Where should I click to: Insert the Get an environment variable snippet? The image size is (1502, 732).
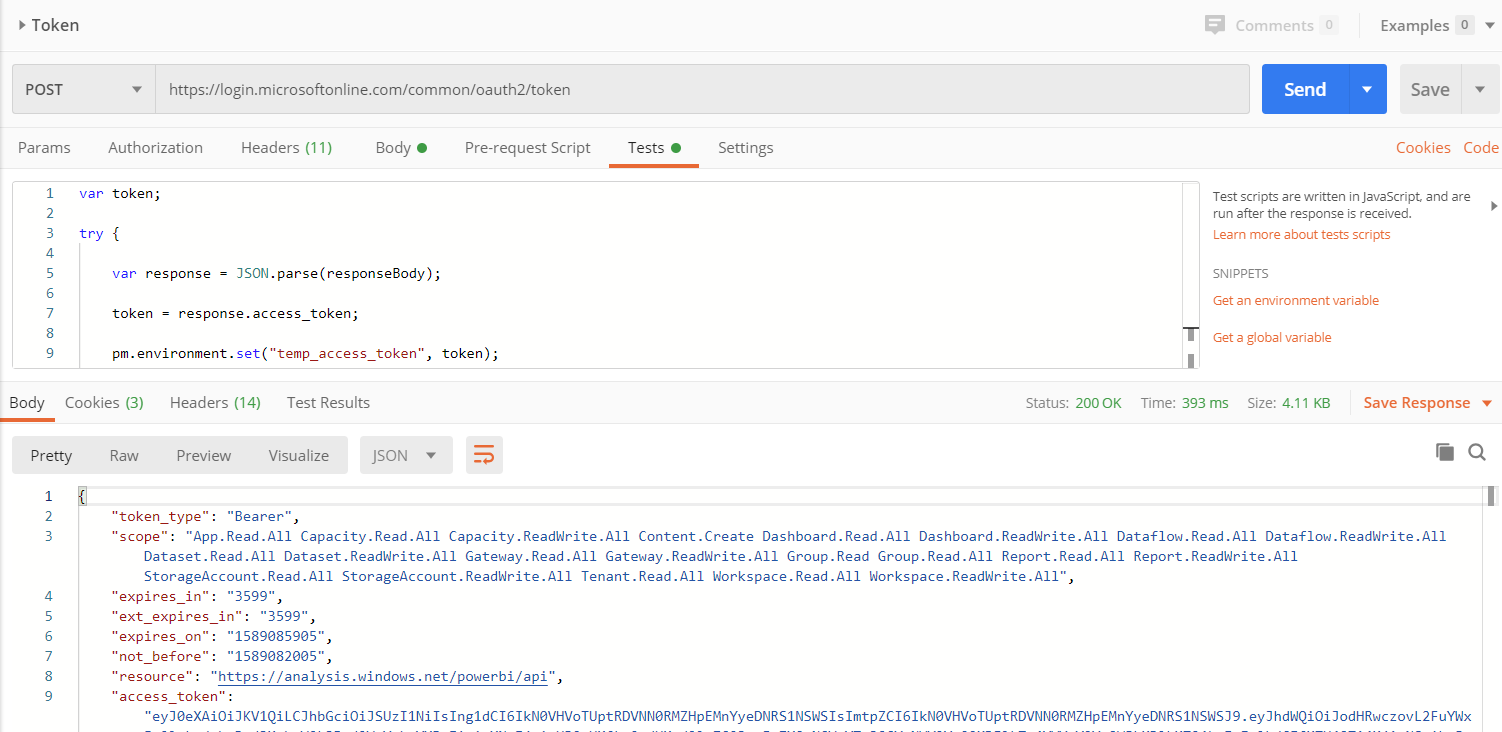click(1295, 300)
